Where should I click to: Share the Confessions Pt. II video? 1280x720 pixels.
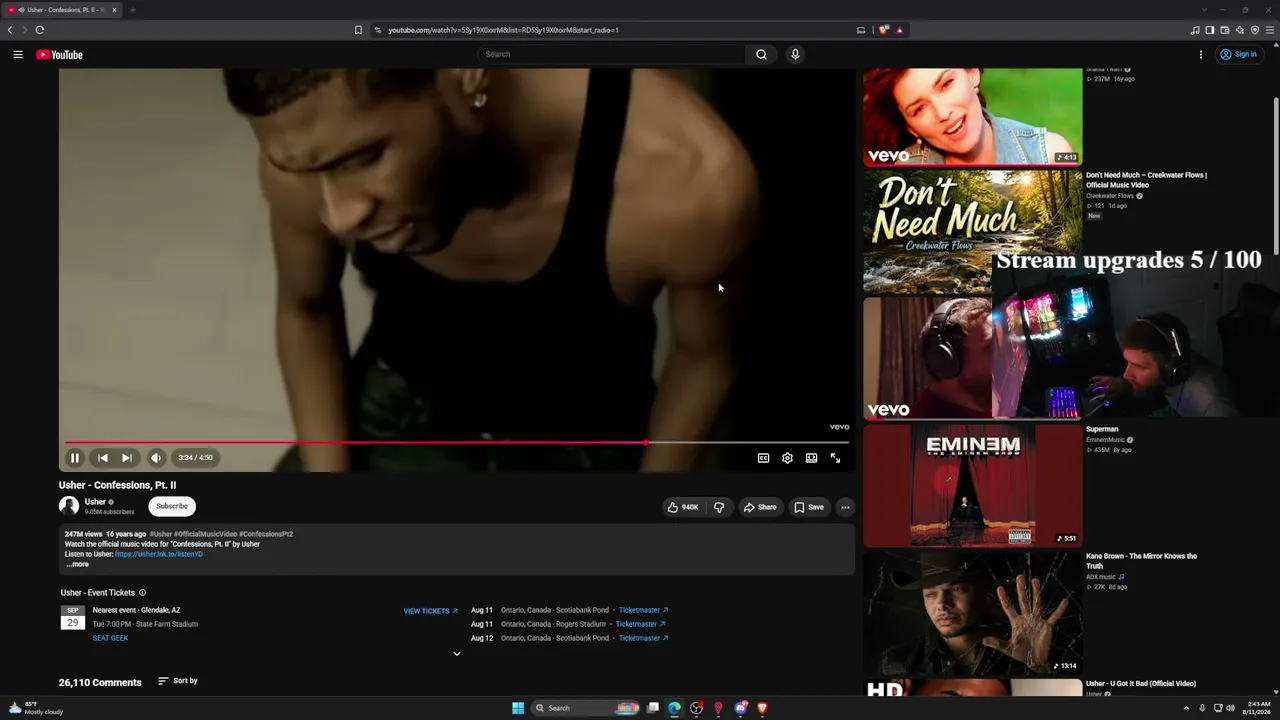759,507
